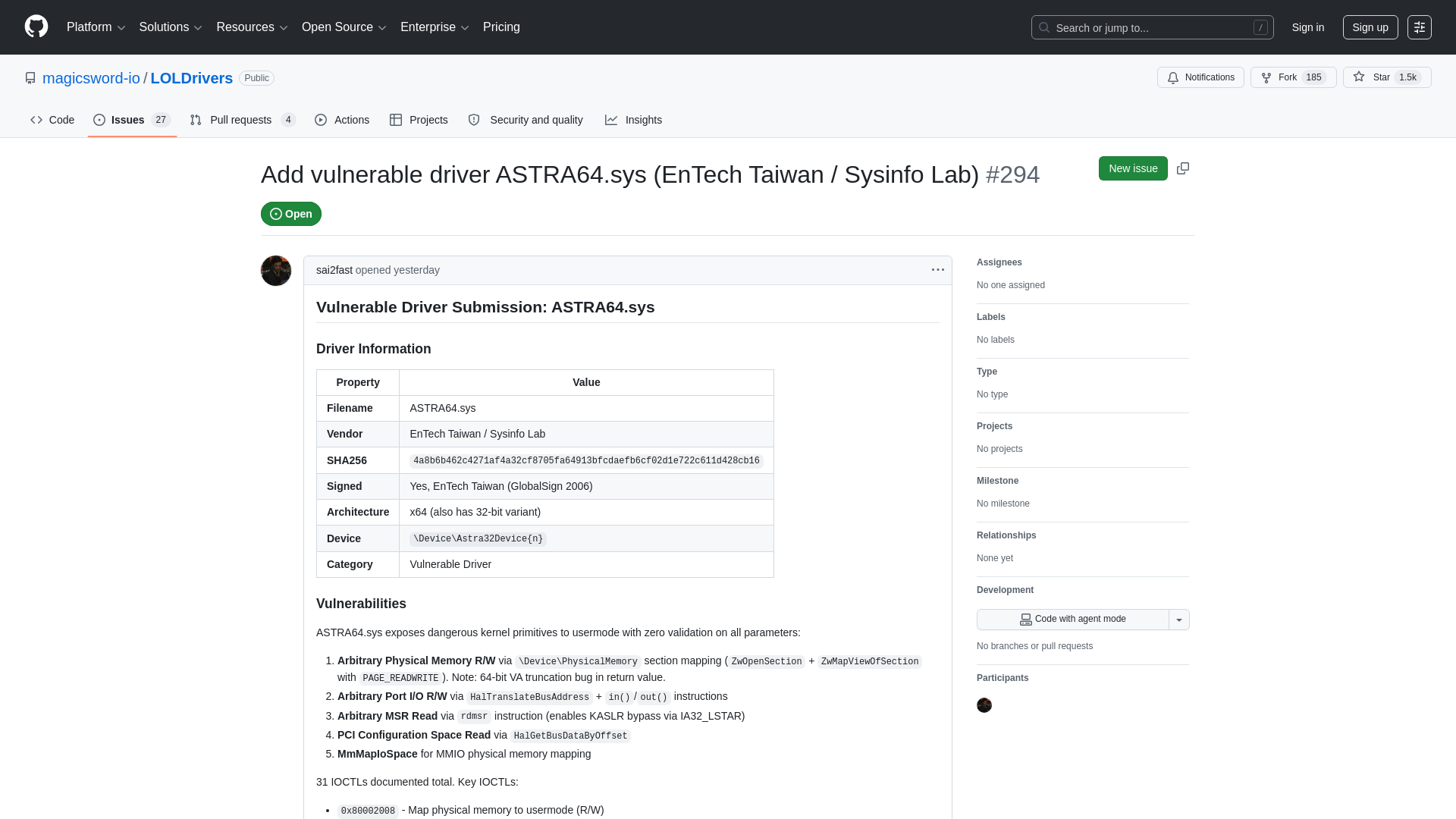Click the Star icon to star LOLDrivers
Screen dimensions: 1456x819
click(1359, 77)
